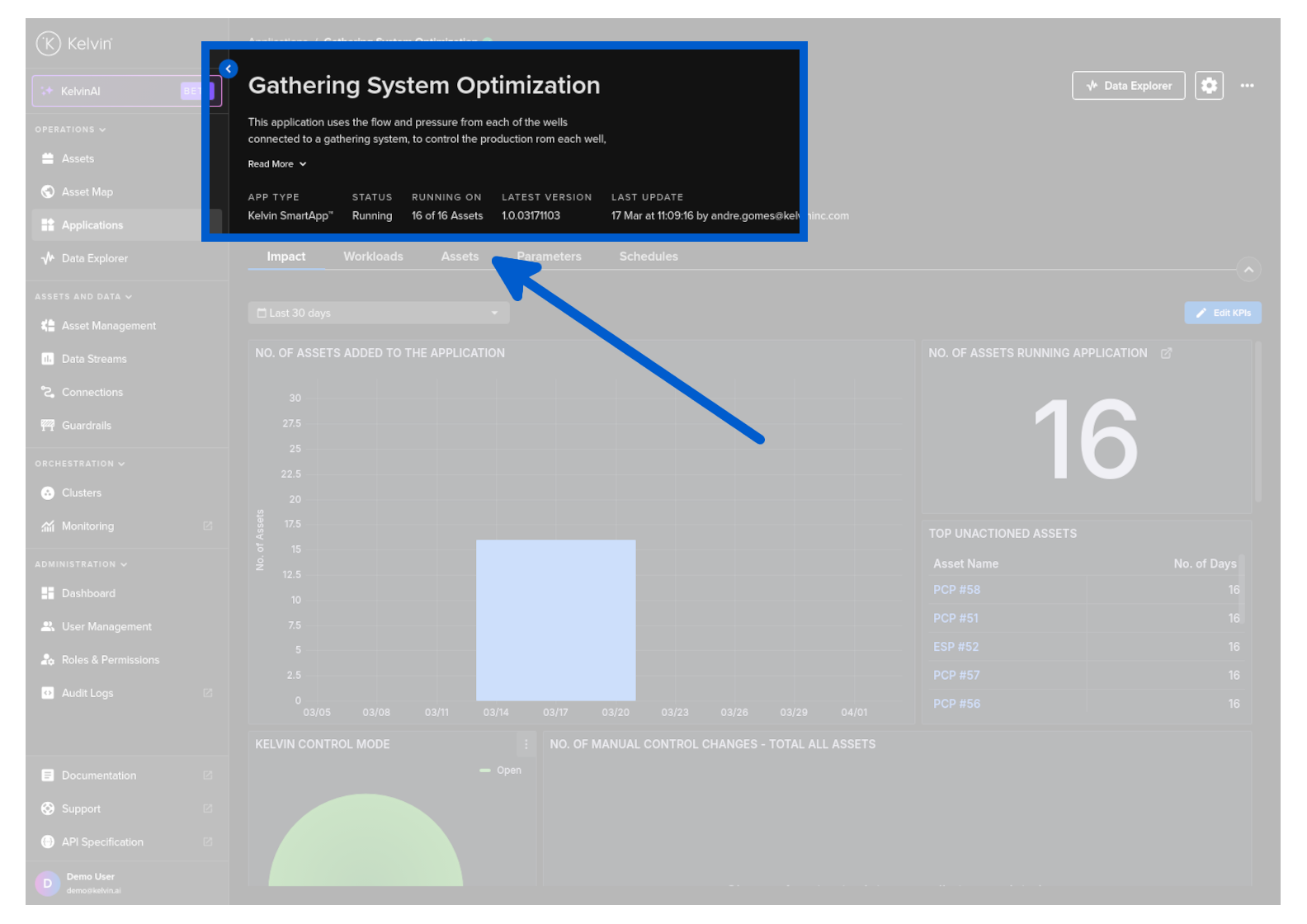The width and height of the screenshot is (1307, 924).
Task: Collapse sidebar with the blue chevron button
Action: pyautogui.click(x=229, y=69)
